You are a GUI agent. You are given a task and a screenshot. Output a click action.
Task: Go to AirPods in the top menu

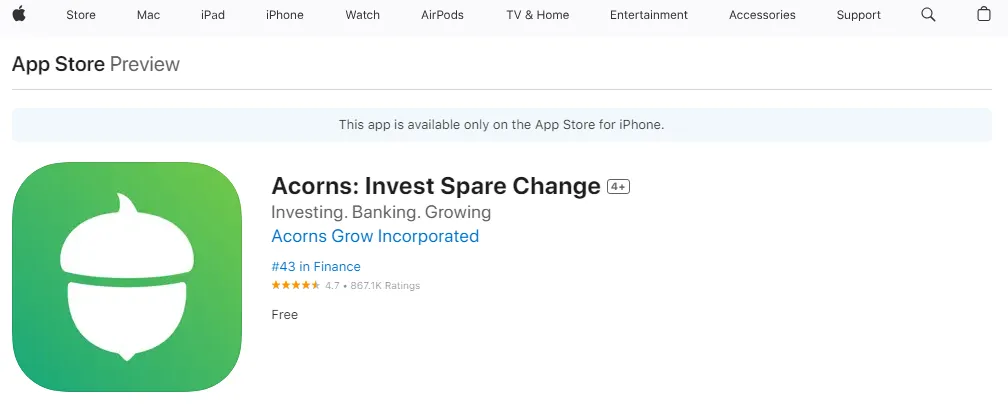tap(442, 15)
